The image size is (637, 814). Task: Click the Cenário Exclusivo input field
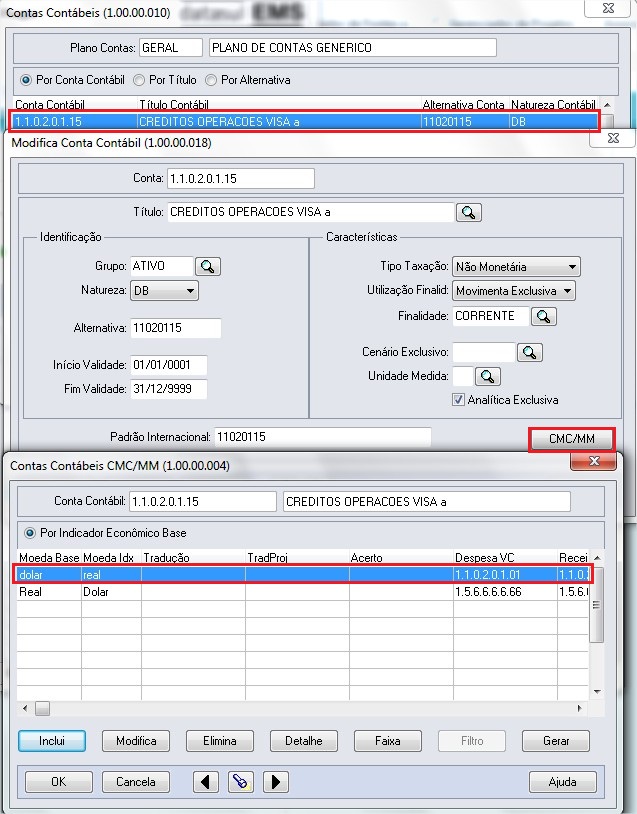click(484, 352)
